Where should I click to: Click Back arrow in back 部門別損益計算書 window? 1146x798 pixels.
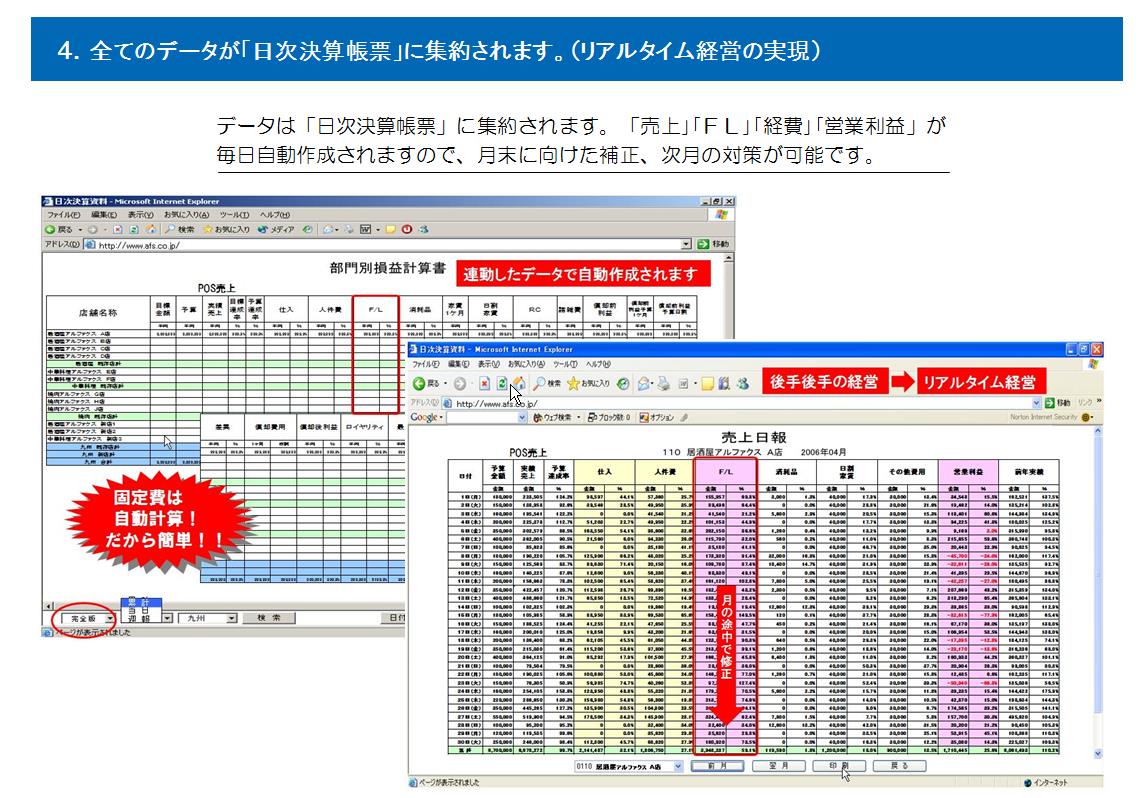(x=50, y=229)
